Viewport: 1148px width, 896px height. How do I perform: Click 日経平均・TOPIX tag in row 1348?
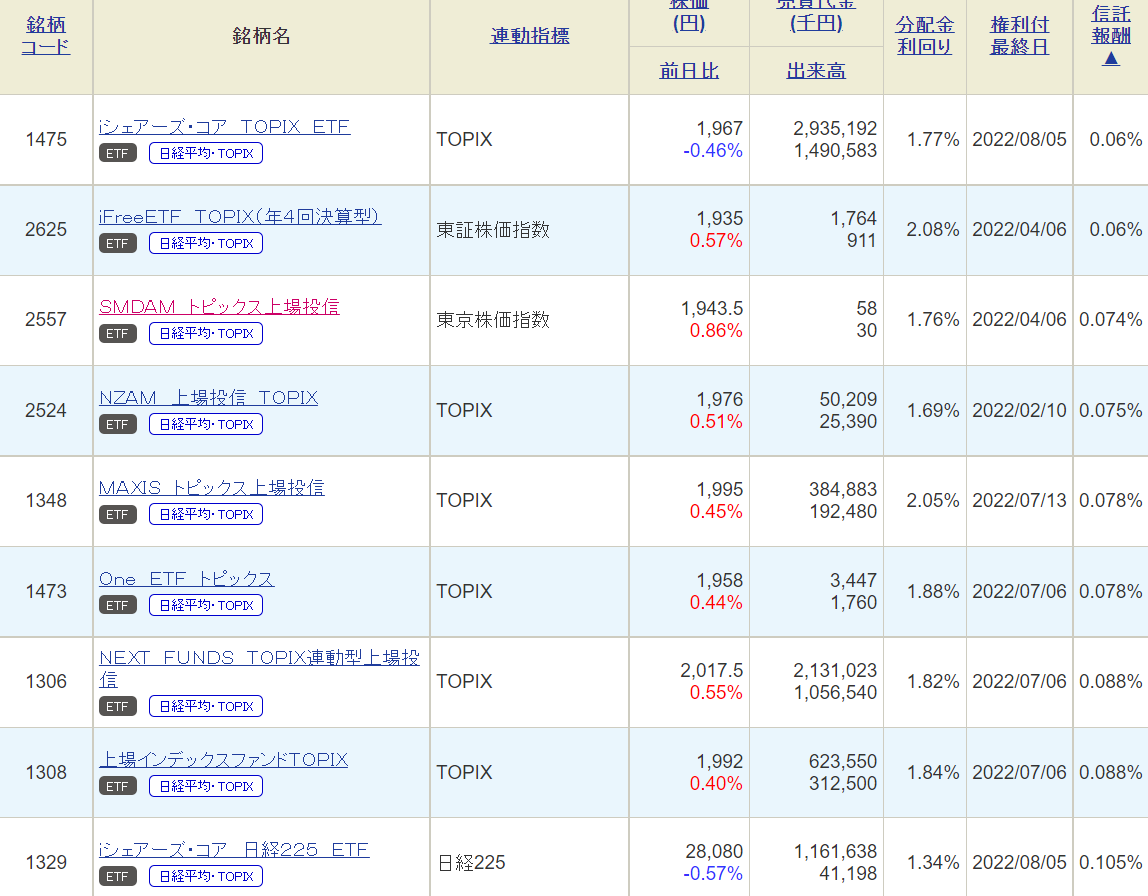pos(206,514)
